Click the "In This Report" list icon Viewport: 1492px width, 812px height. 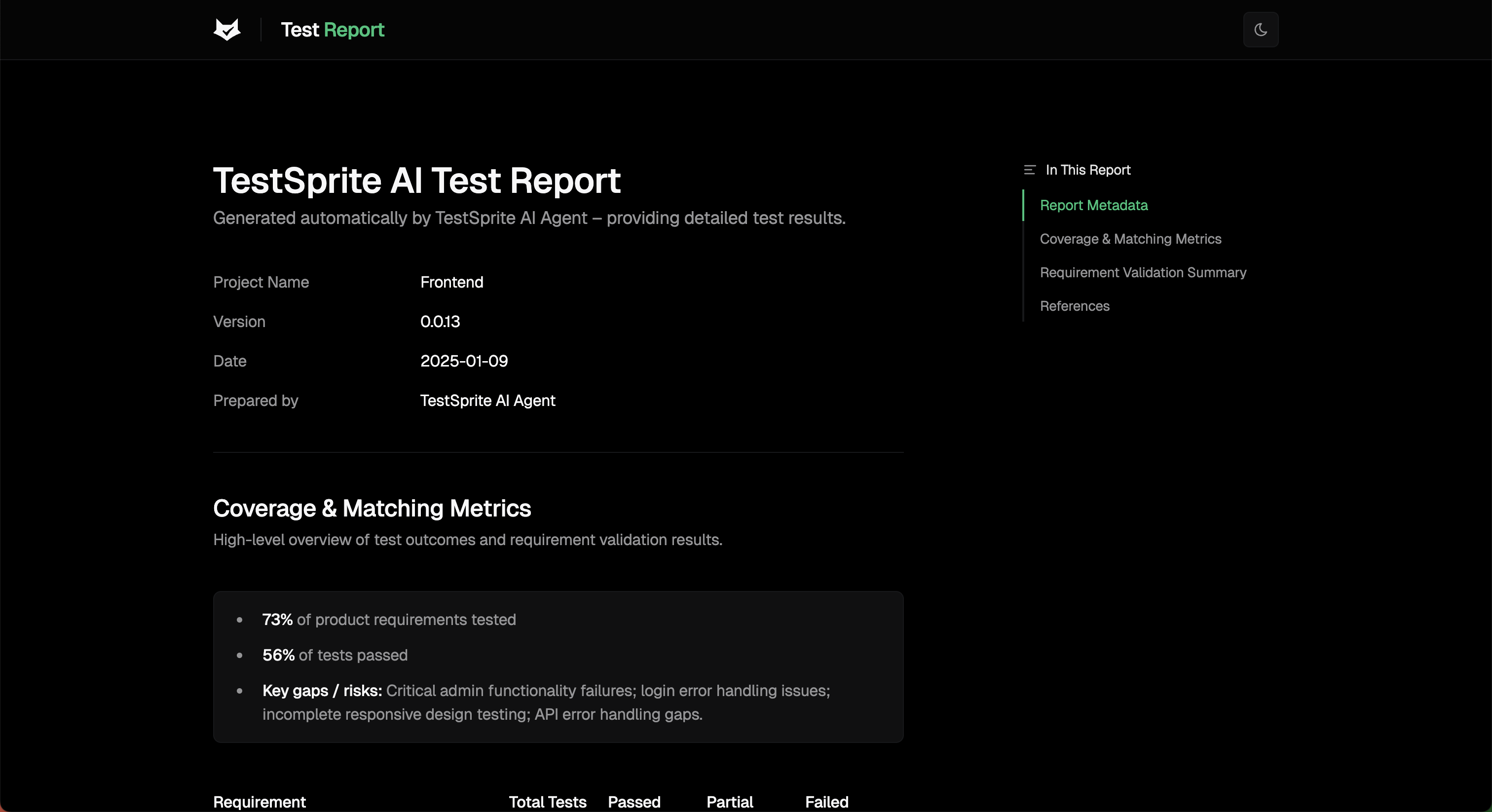1029,170
